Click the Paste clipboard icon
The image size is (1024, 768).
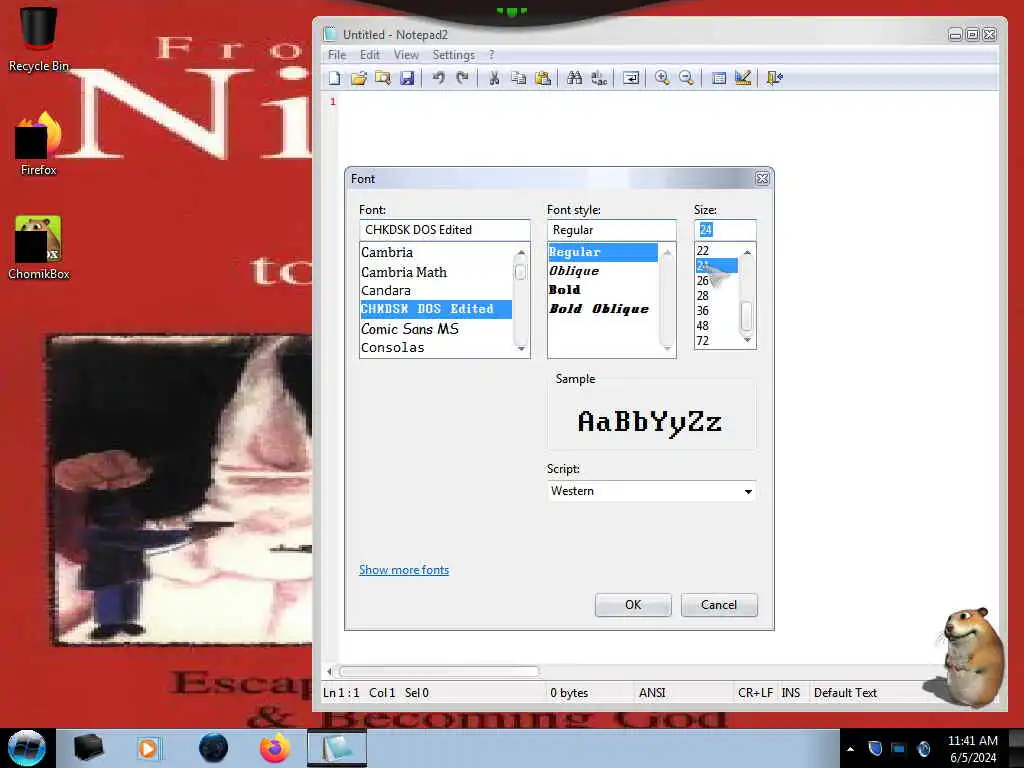tap(543, 78)
